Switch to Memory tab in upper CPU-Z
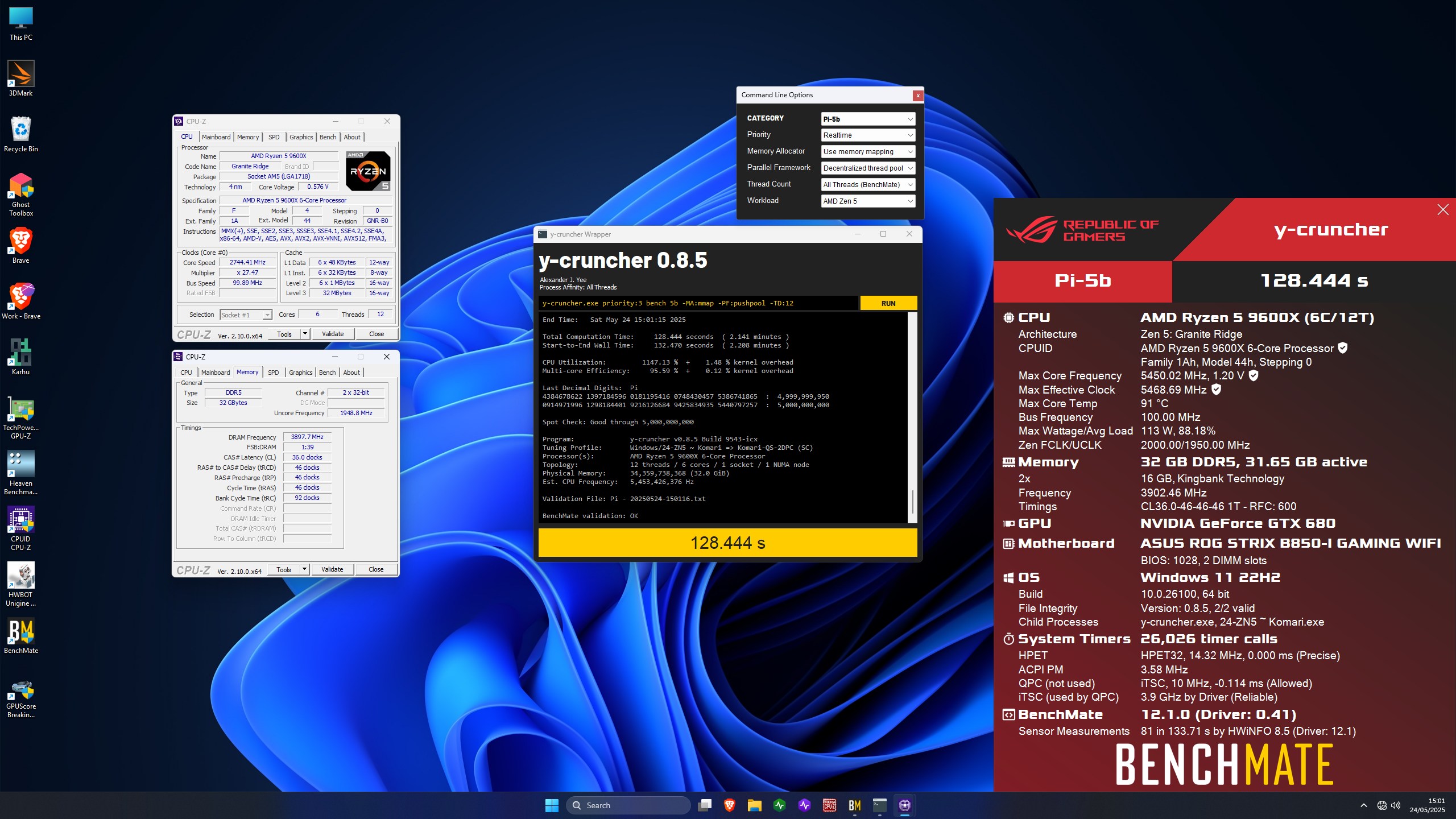The width and height of the screenshot is (1456, 819). [x=248, y=137]
